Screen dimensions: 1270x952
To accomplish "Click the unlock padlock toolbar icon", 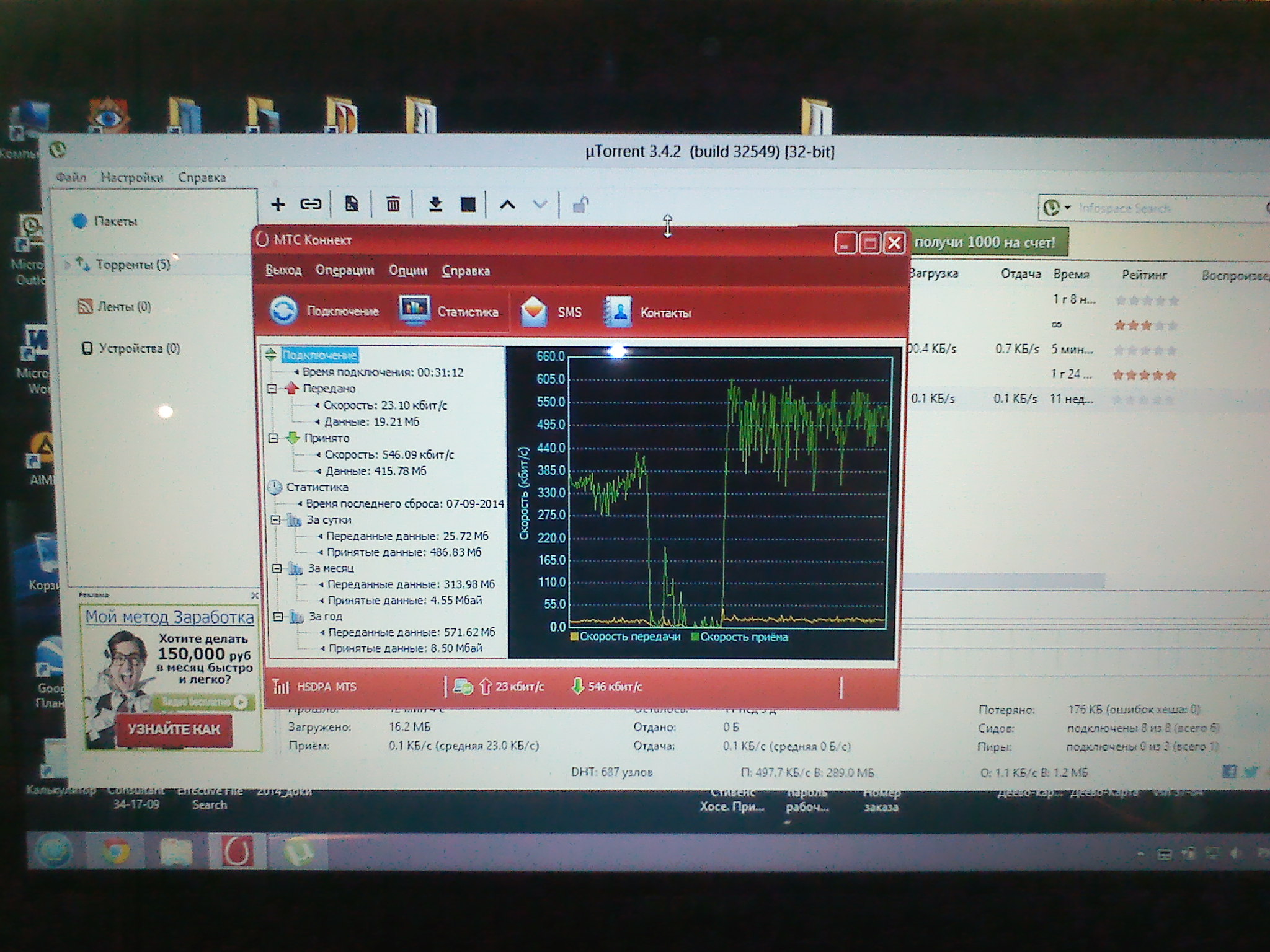I will (x=580, y=204).
